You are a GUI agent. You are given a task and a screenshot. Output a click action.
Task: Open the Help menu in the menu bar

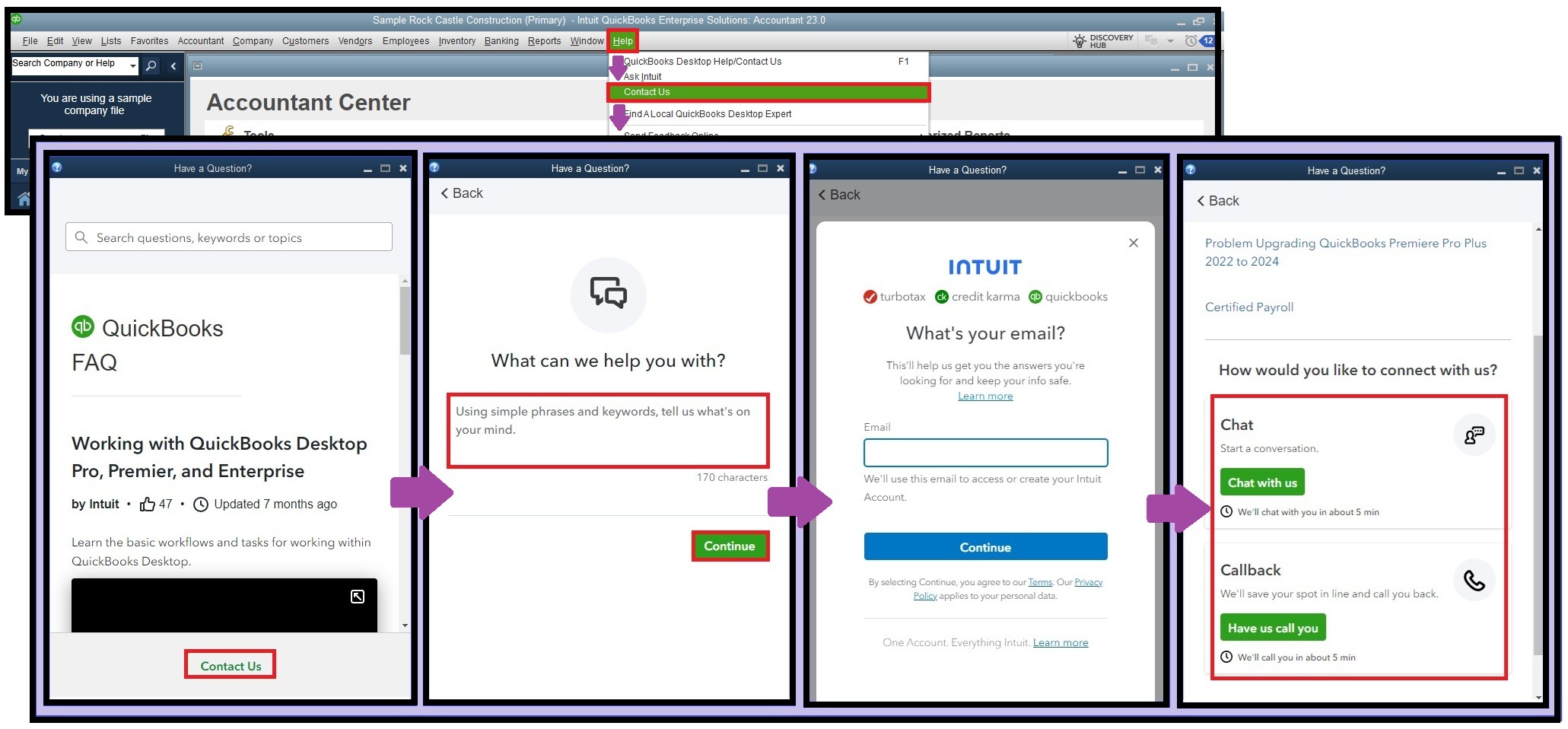point(622,41)
